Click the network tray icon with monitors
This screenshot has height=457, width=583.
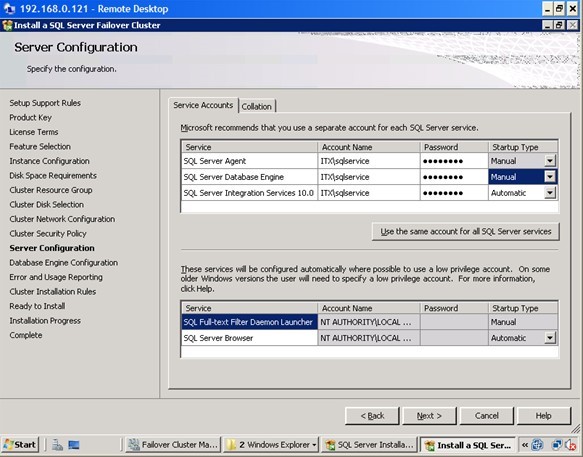tap(557, 445)
